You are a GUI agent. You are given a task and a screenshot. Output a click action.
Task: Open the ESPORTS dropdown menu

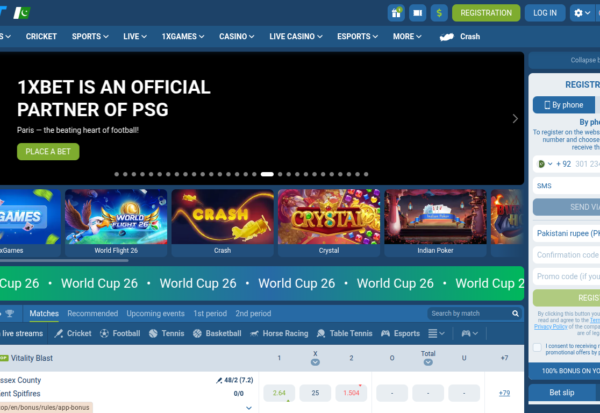click(357, 36)
